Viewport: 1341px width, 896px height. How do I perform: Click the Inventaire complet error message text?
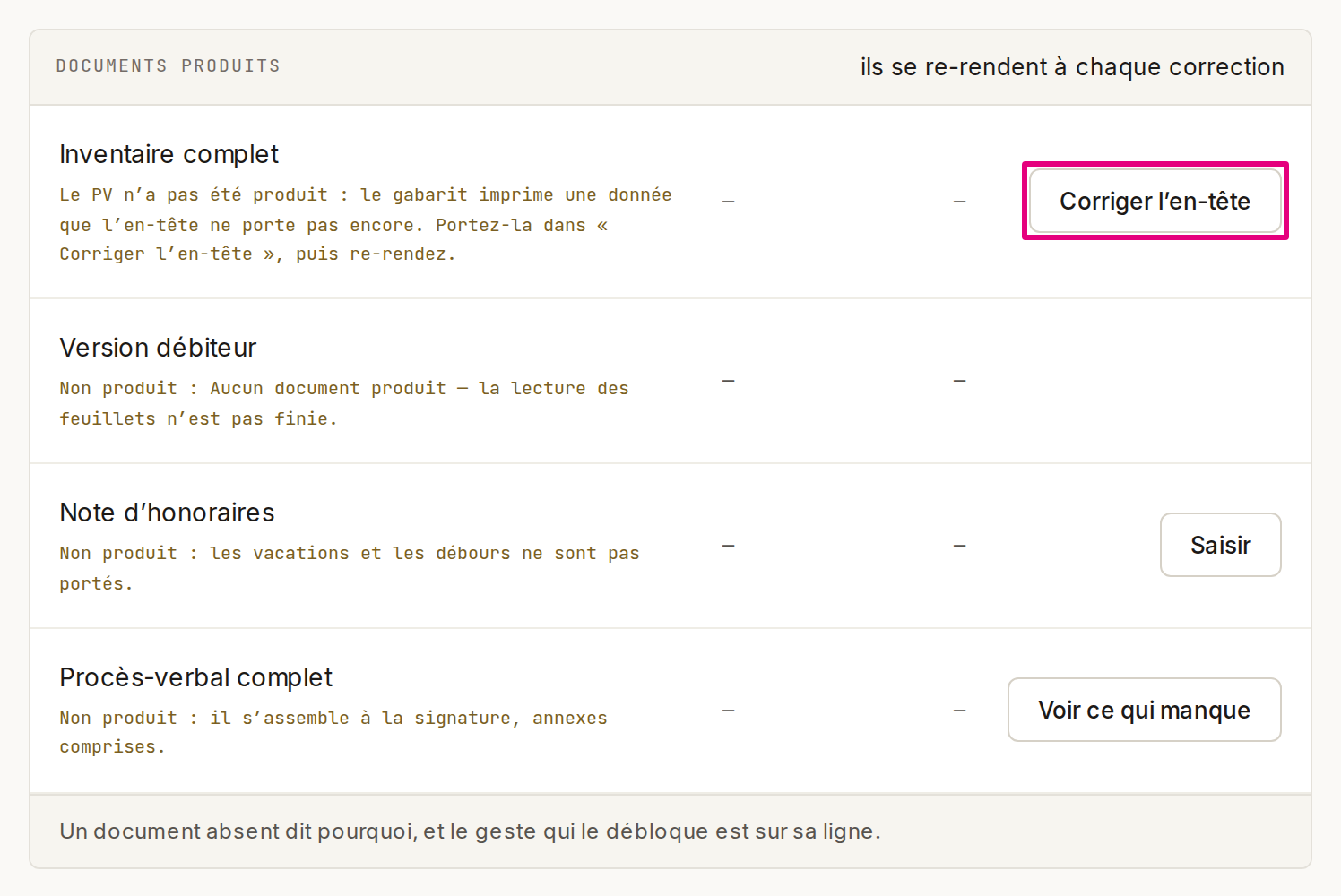point(366,224)
